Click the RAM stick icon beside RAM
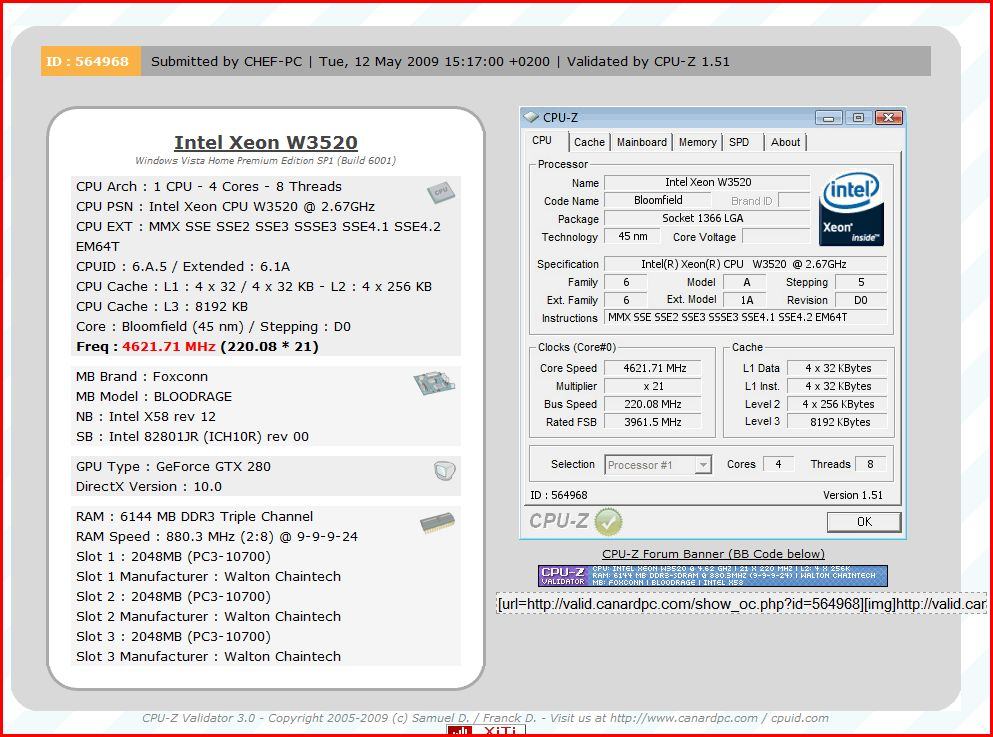 point(437,523)
